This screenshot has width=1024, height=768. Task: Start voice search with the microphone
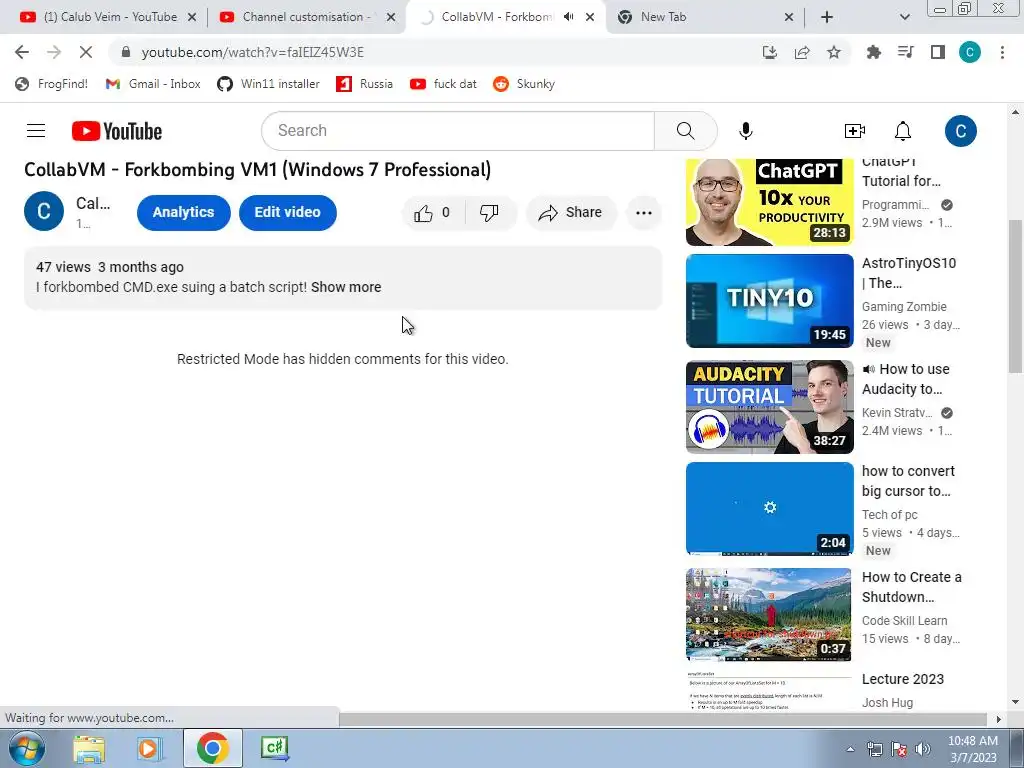[x=746, y=131]
